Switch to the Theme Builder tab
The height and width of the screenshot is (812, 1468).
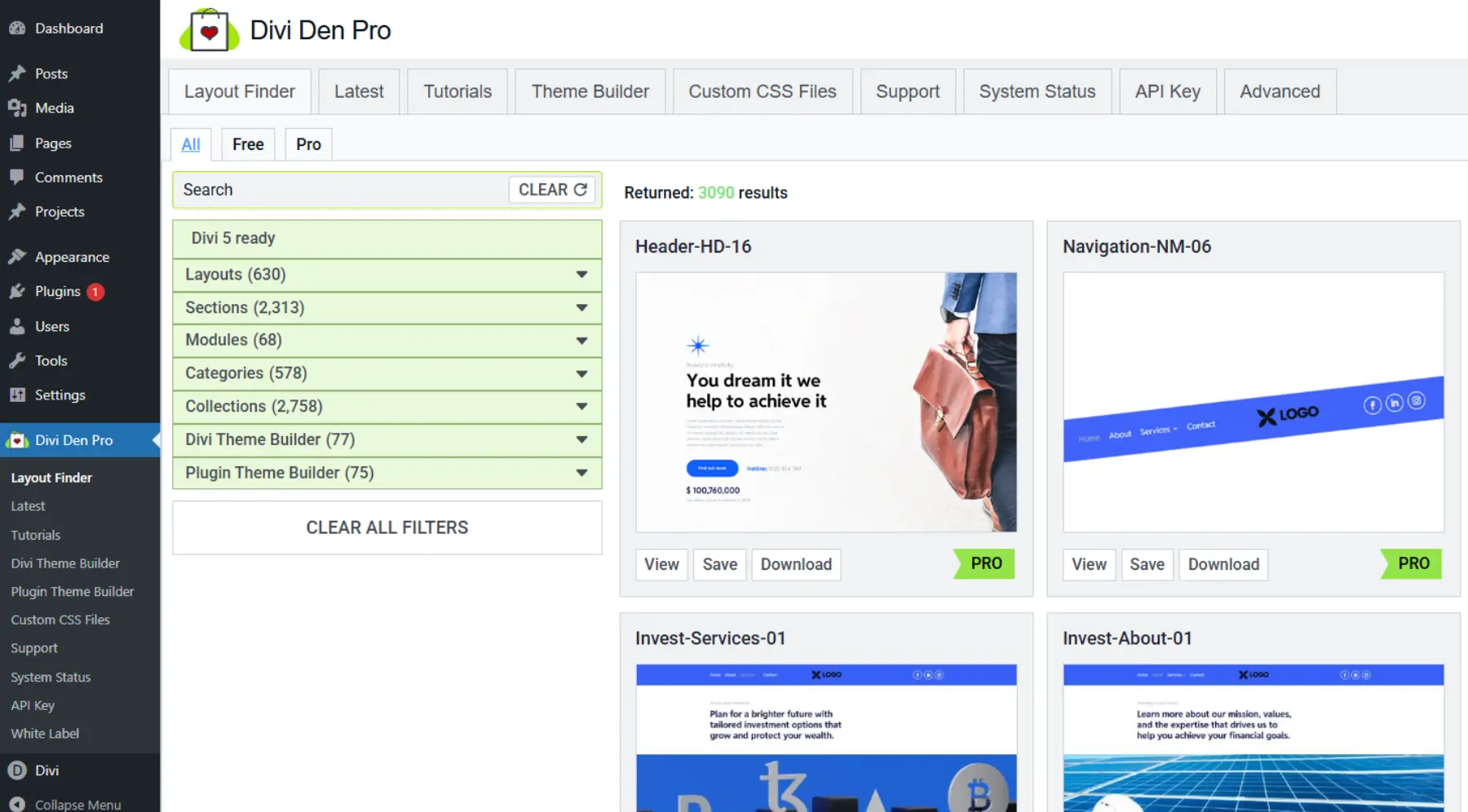tap(590, 91)
